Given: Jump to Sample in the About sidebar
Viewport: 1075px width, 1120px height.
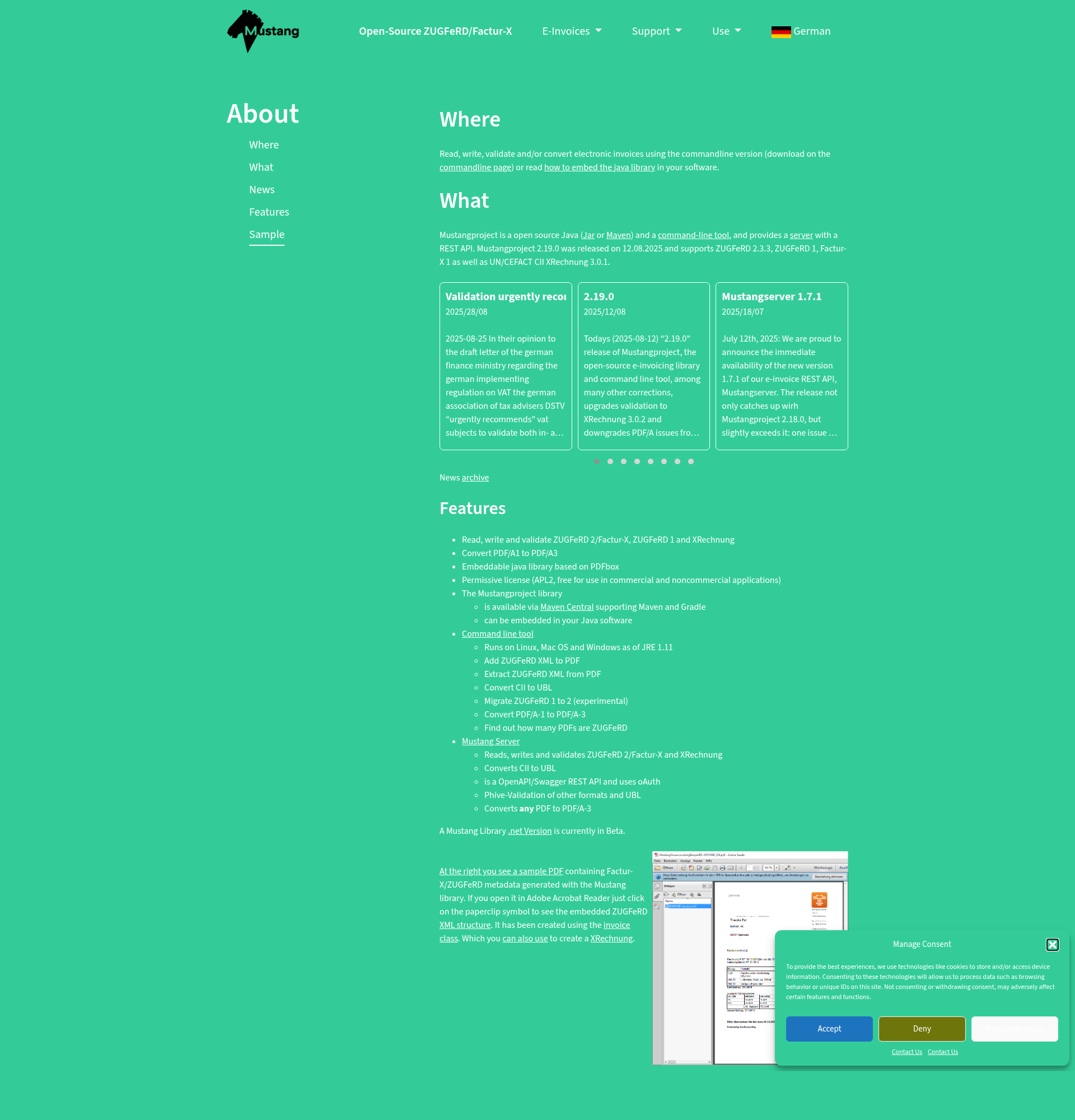Looking at the screenshot, I should coord(267,234).
